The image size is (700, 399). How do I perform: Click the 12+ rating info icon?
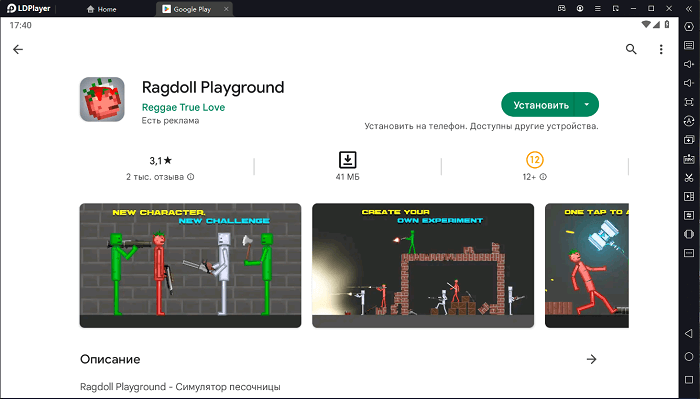[x=543, y=177]
